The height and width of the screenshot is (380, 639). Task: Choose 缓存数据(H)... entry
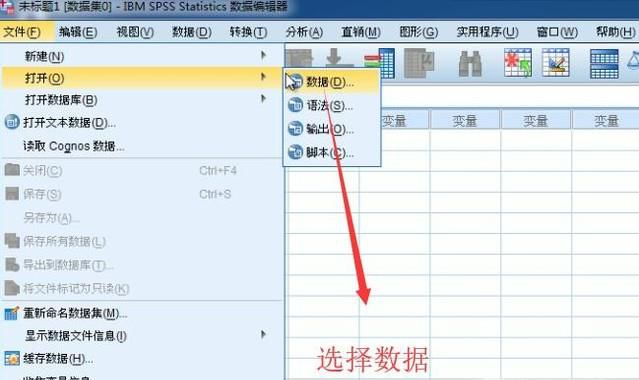click(x=142, y=359)
